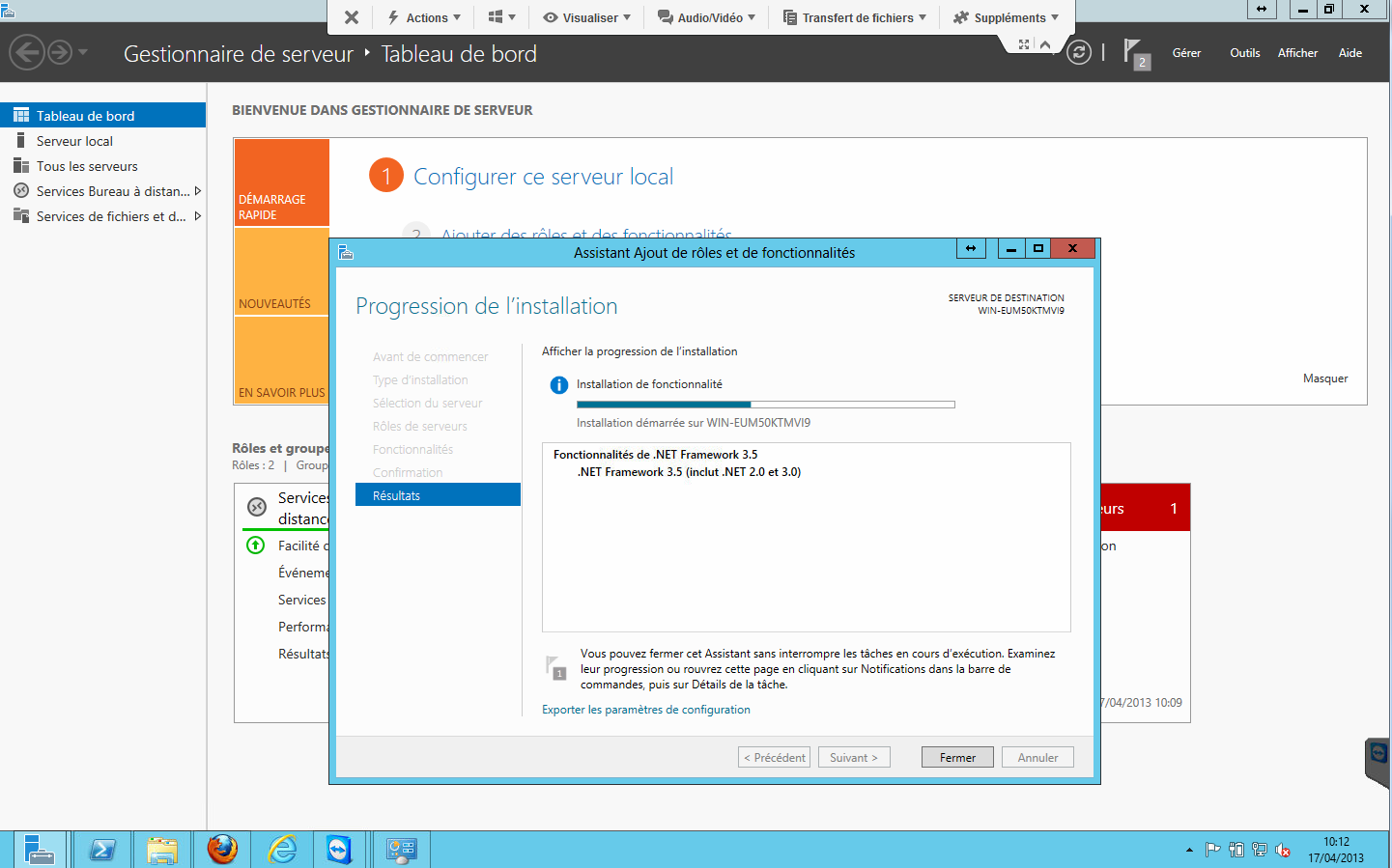The image size is (1392, 868).
Task: Expand Services de fichiers submenu arrow
Action: tap(198, 216)
